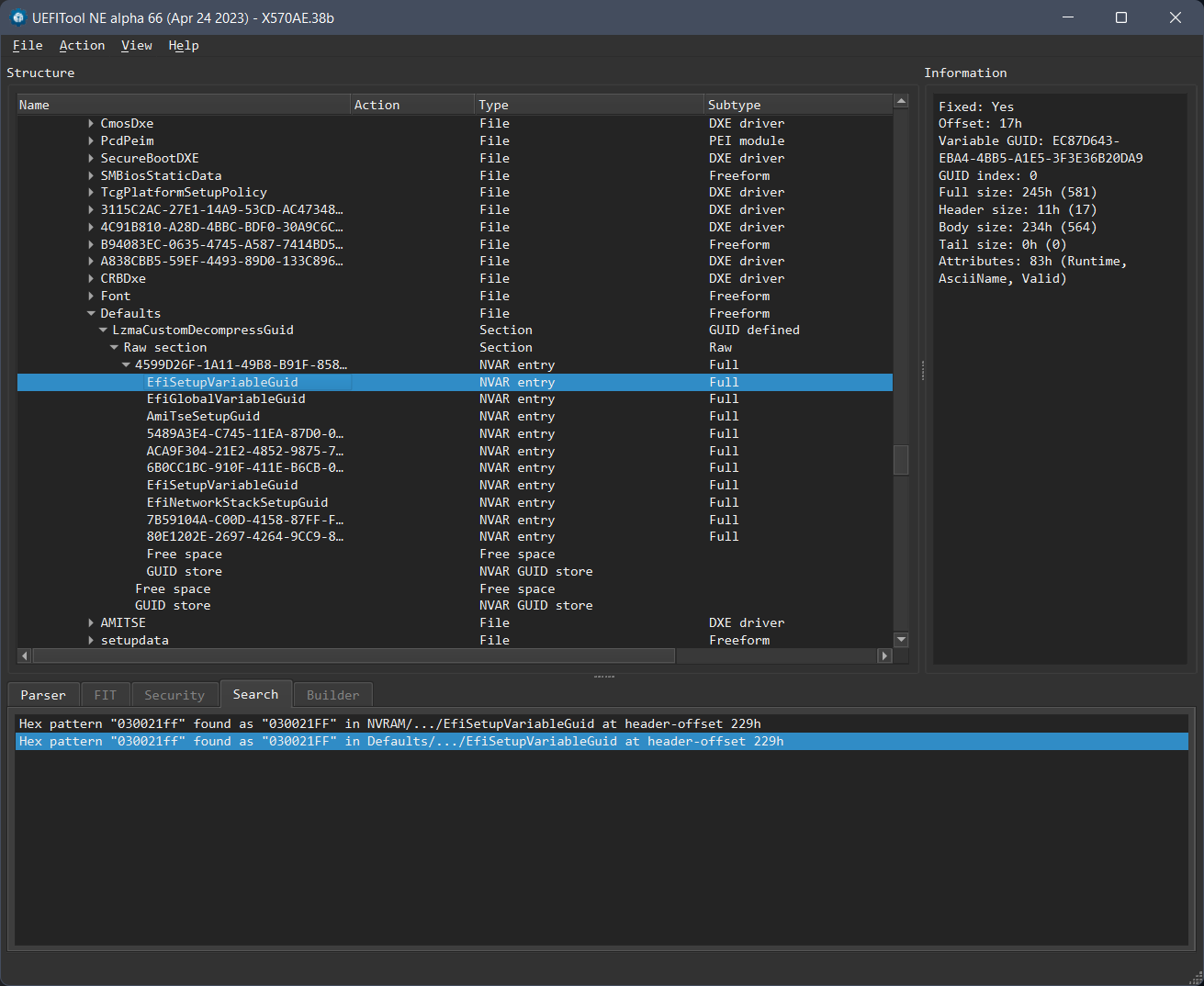Switch to the Parser tab
Image resolution: width=1204 pixels, height=986 pixels.
pyautogui.click(x=43, y=695)
